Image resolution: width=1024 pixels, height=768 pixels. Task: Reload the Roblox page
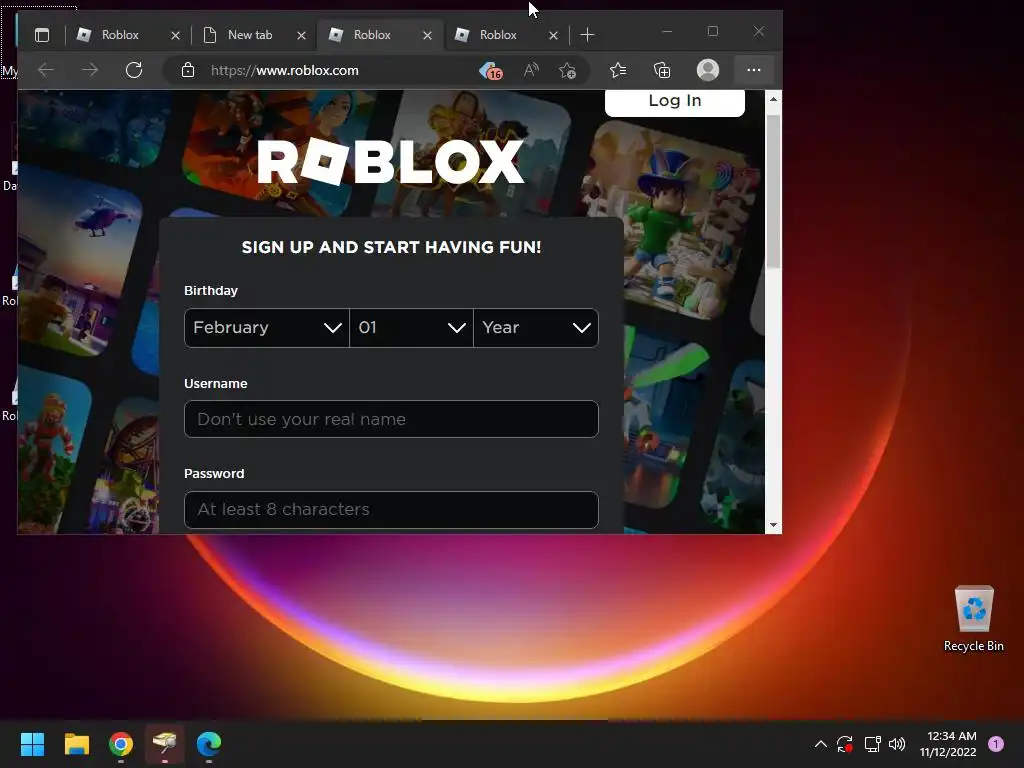point(134,70)
